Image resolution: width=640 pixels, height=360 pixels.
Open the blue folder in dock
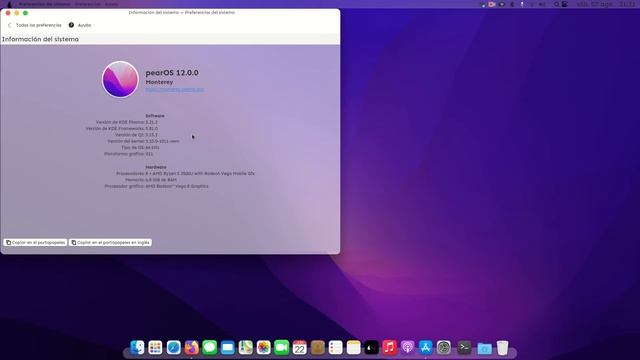484,348
